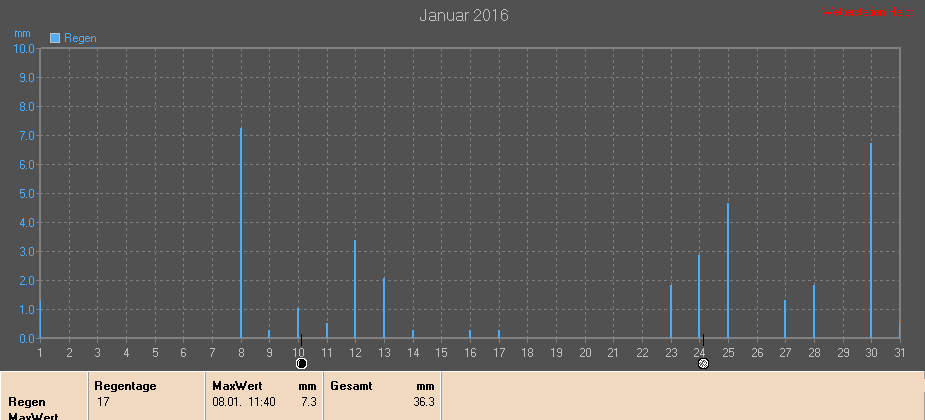Click the new moon icon under day 10

coord(301,363)
